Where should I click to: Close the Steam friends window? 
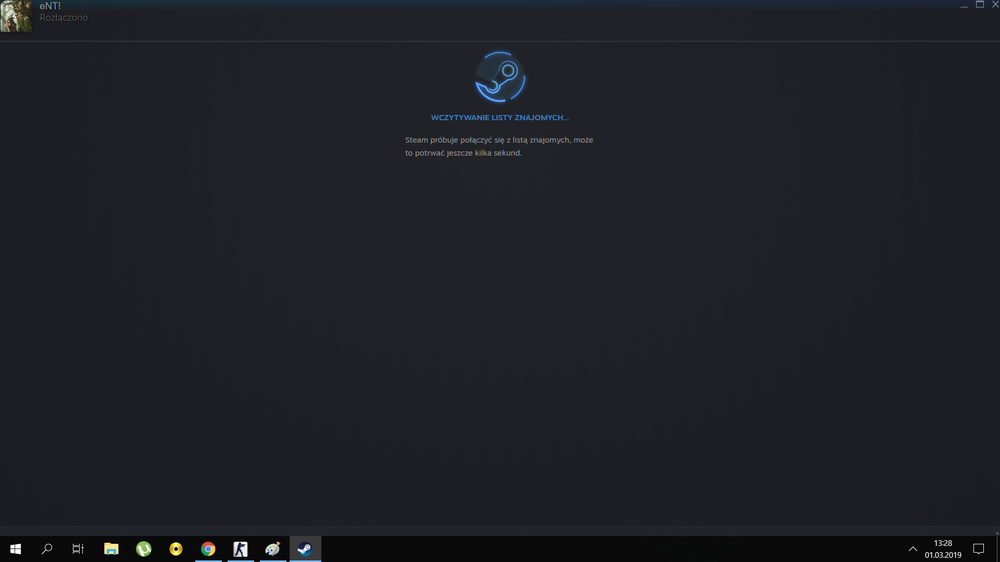[995, 4]
